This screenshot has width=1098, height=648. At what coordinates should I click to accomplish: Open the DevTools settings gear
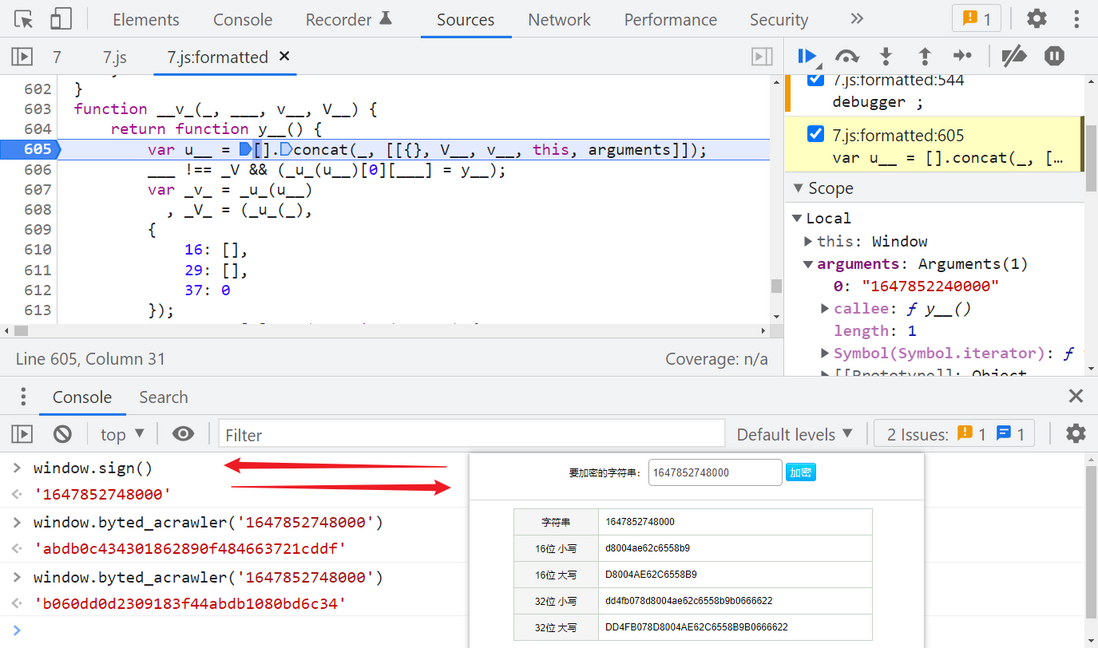pyautogui.click(x=1036, y=19)
